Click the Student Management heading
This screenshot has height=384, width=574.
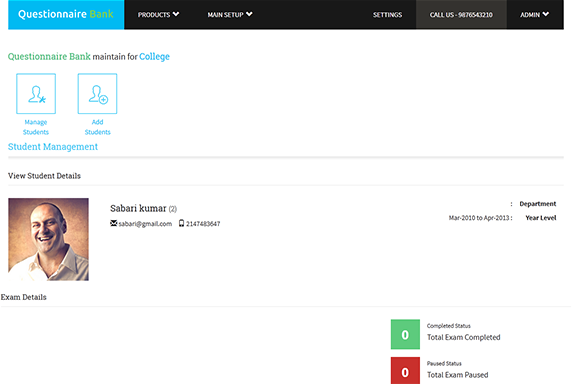(53, 147)
